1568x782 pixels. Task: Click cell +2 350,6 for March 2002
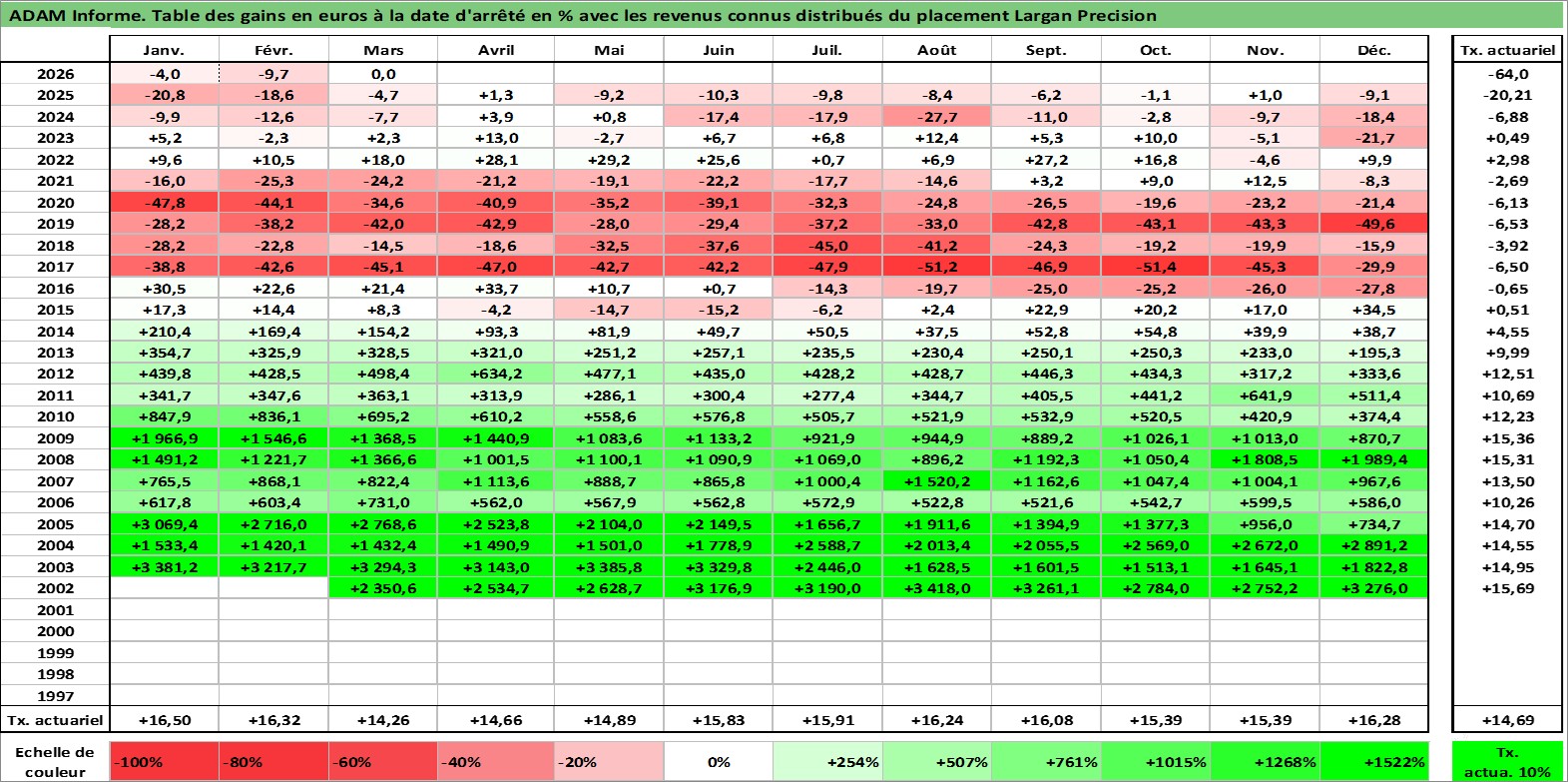pos(383,588)
